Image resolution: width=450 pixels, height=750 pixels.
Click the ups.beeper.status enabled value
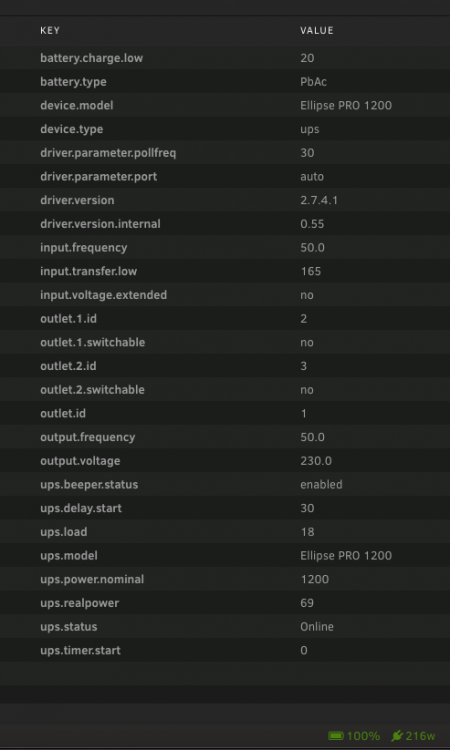click(321, 485)
